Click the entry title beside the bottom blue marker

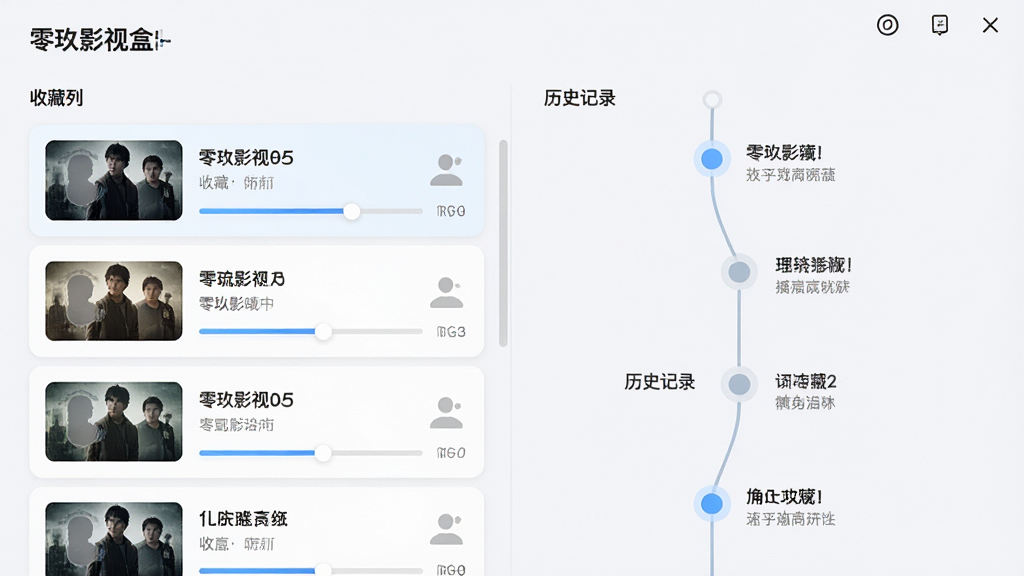pyautogui.click(x=784, y=497)
